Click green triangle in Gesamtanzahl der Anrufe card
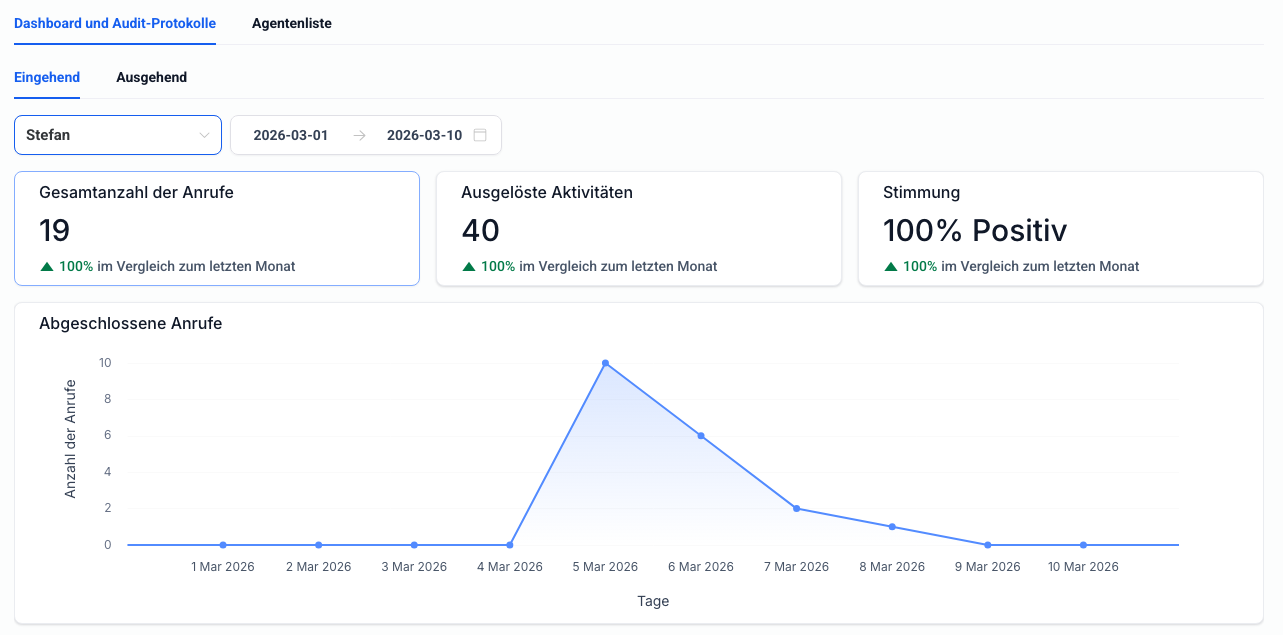Viewport: 1283px width, 635px height. coord(46,267)
